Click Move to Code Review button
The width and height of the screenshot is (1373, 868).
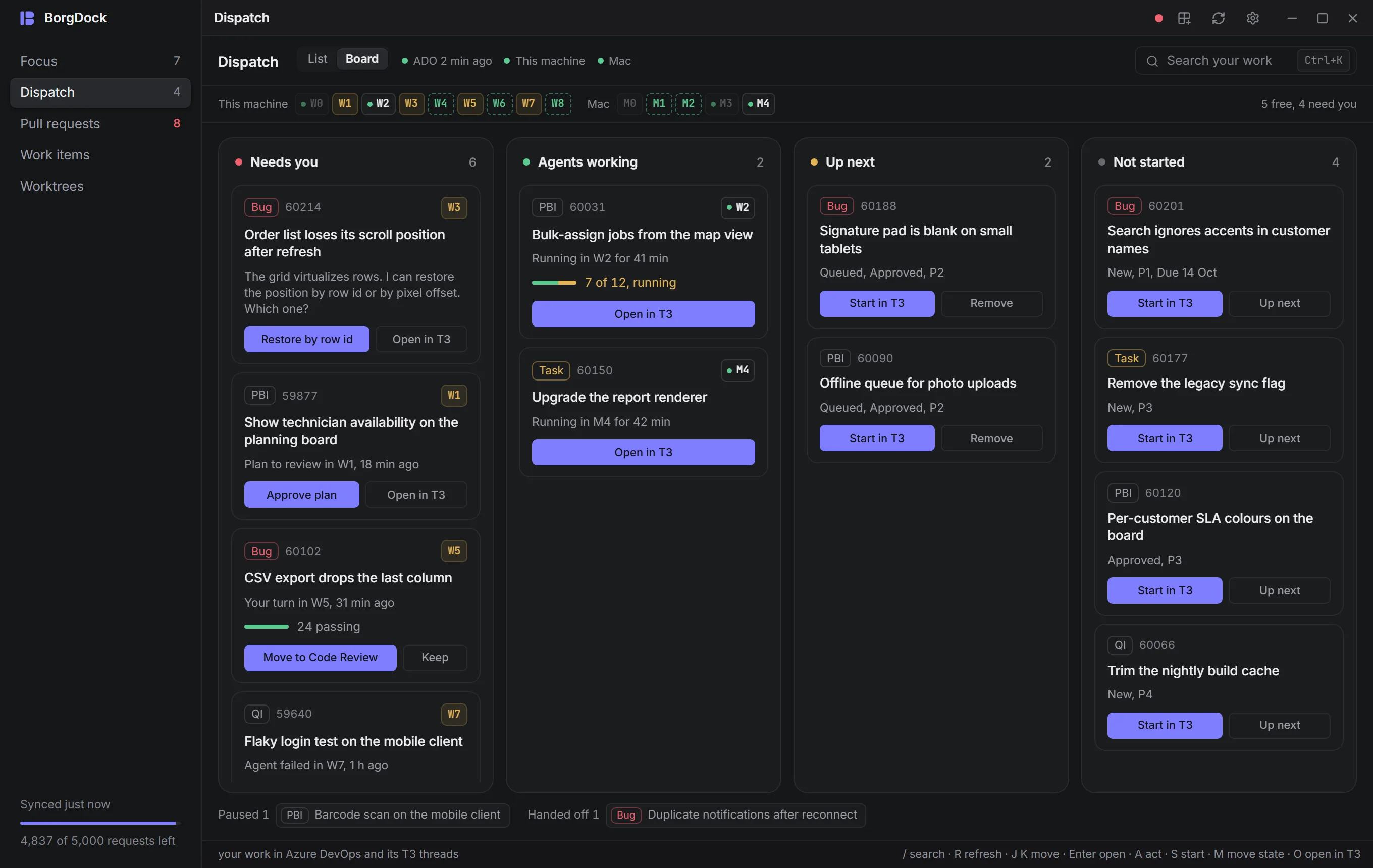321,658
